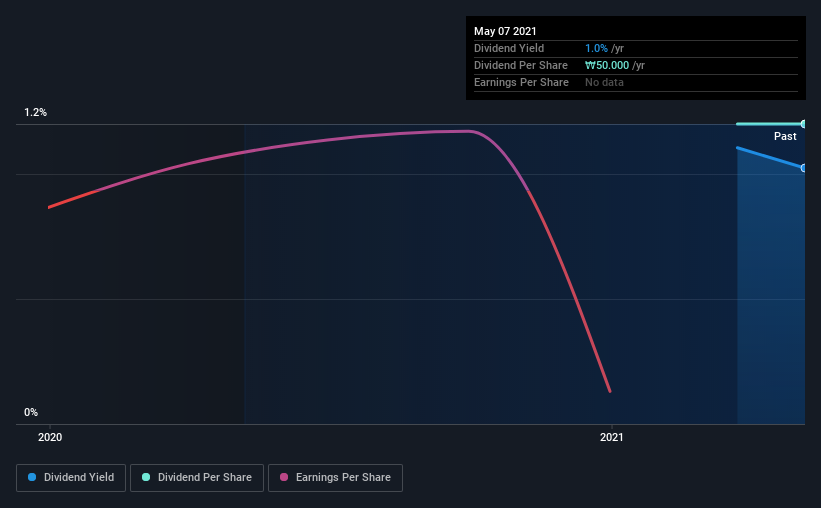Click the No data earnings value
This screenshot has height=508, width=821.
[x=604, y=82]
